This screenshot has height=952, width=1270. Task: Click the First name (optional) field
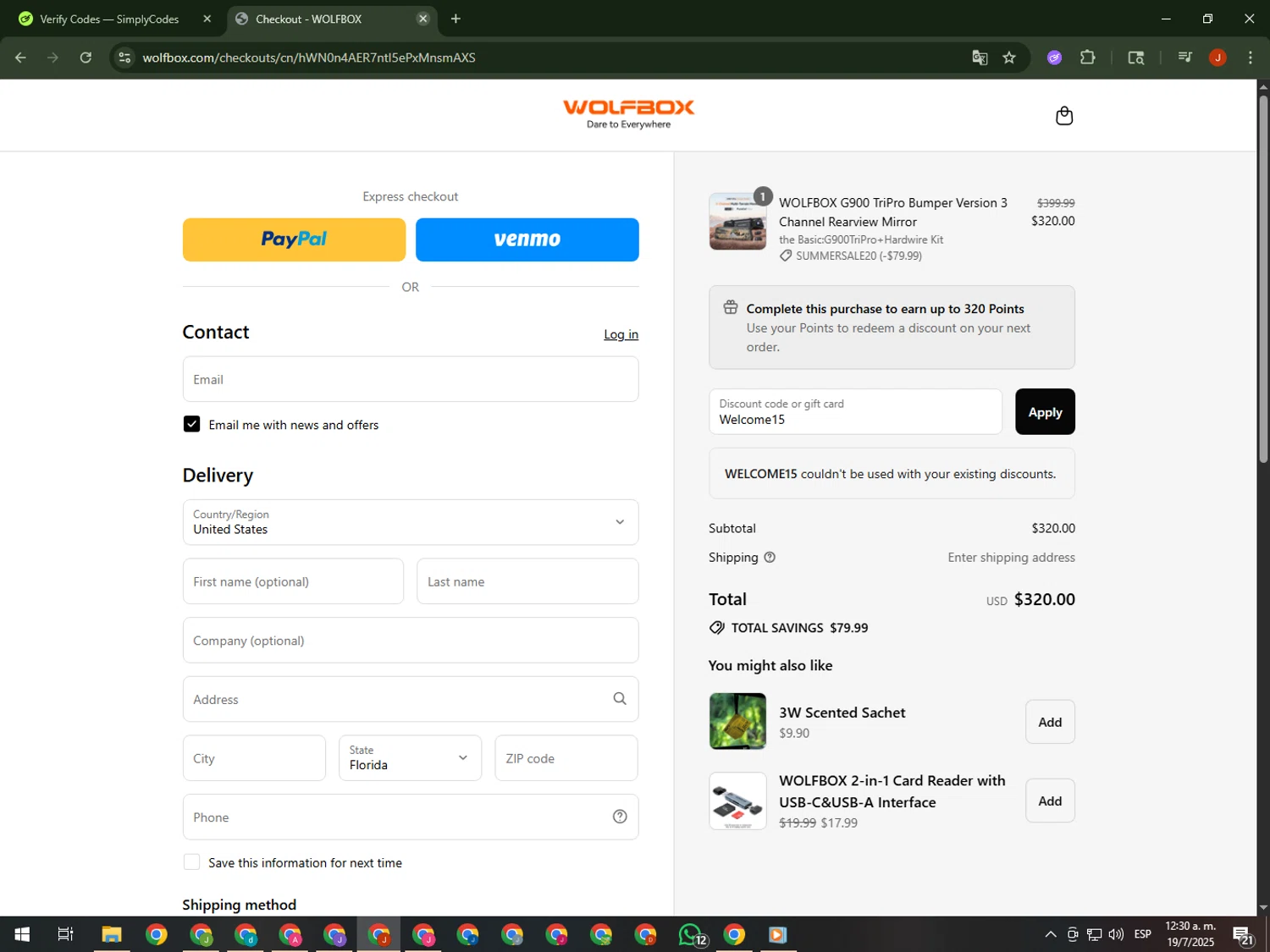[293, 581]
